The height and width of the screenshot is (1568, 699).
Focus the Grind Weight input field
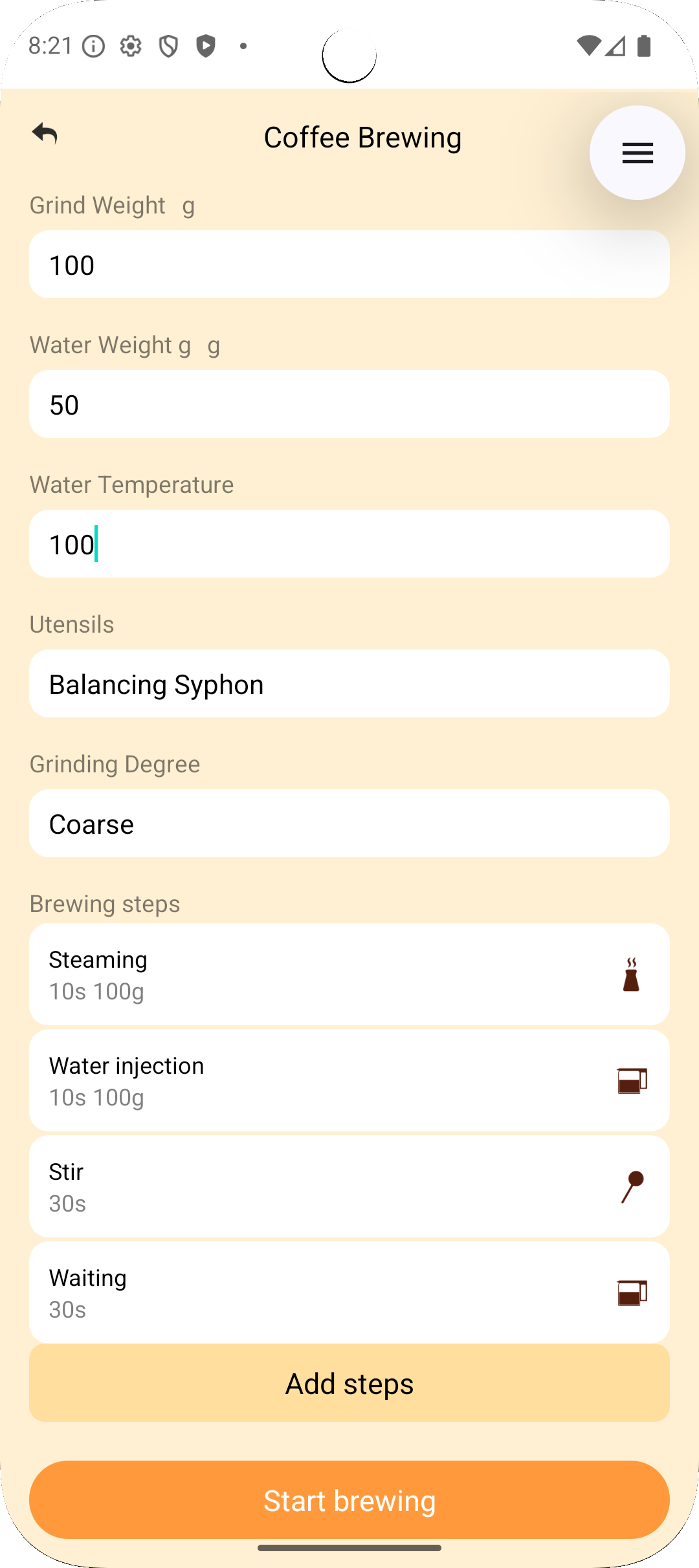[x=349, y=265]
